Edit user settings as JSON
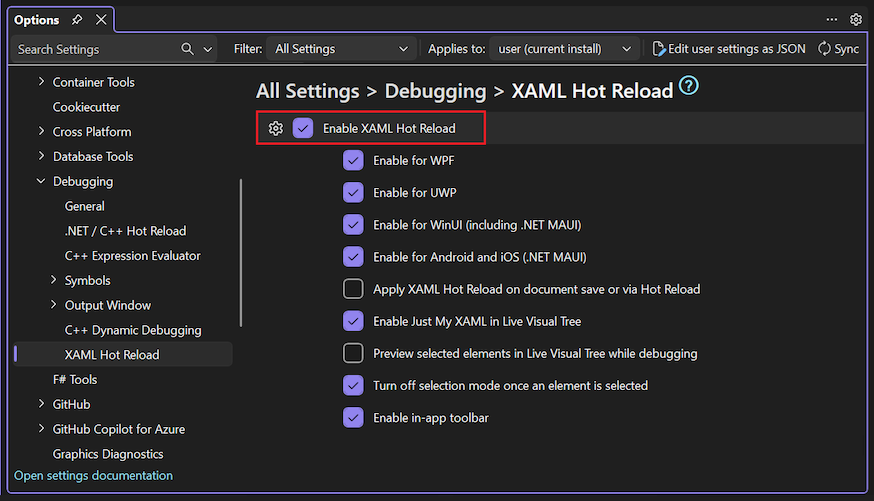Image resolution: width=874 pixels, height=501 pixels. click(x=729, y=49)
